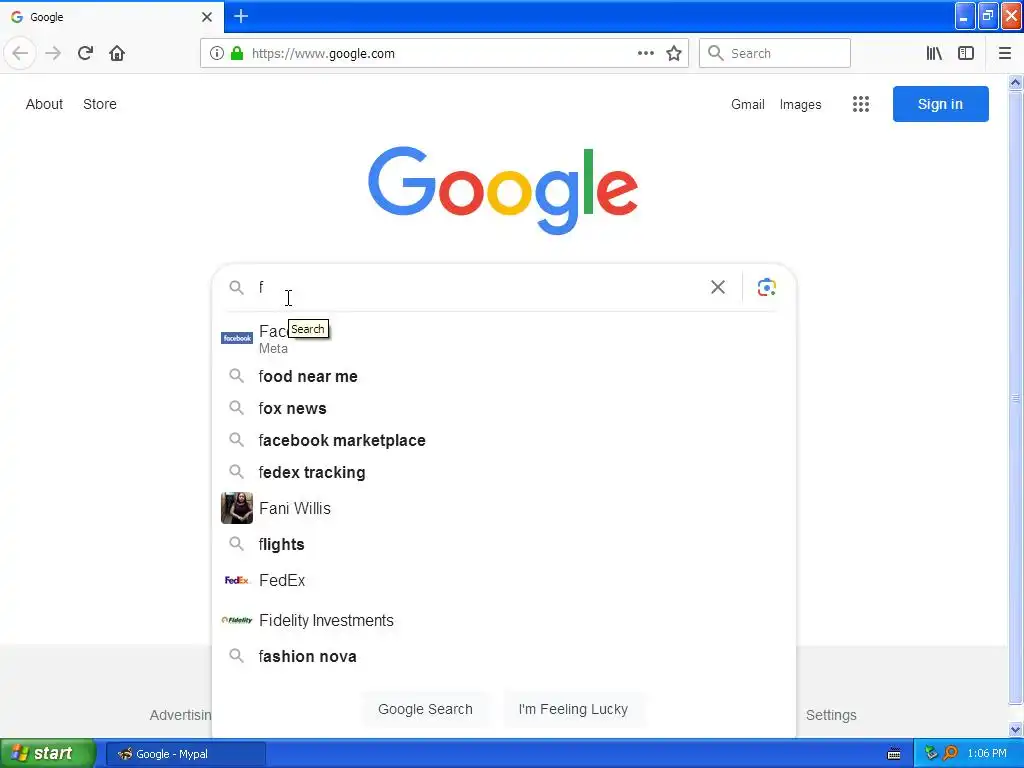1024x768 pixels.
Task: Open the Windows start button
Action: pyautogui.click(x=48, y=754)
